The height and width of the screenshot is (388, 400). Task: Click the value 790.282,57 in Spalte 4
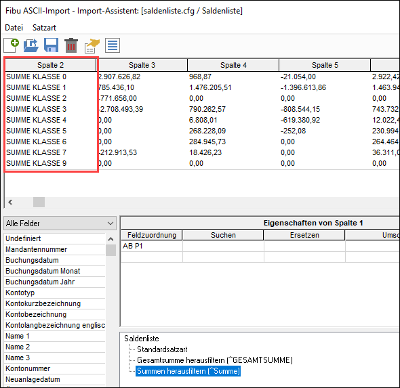tap(207, 109)
